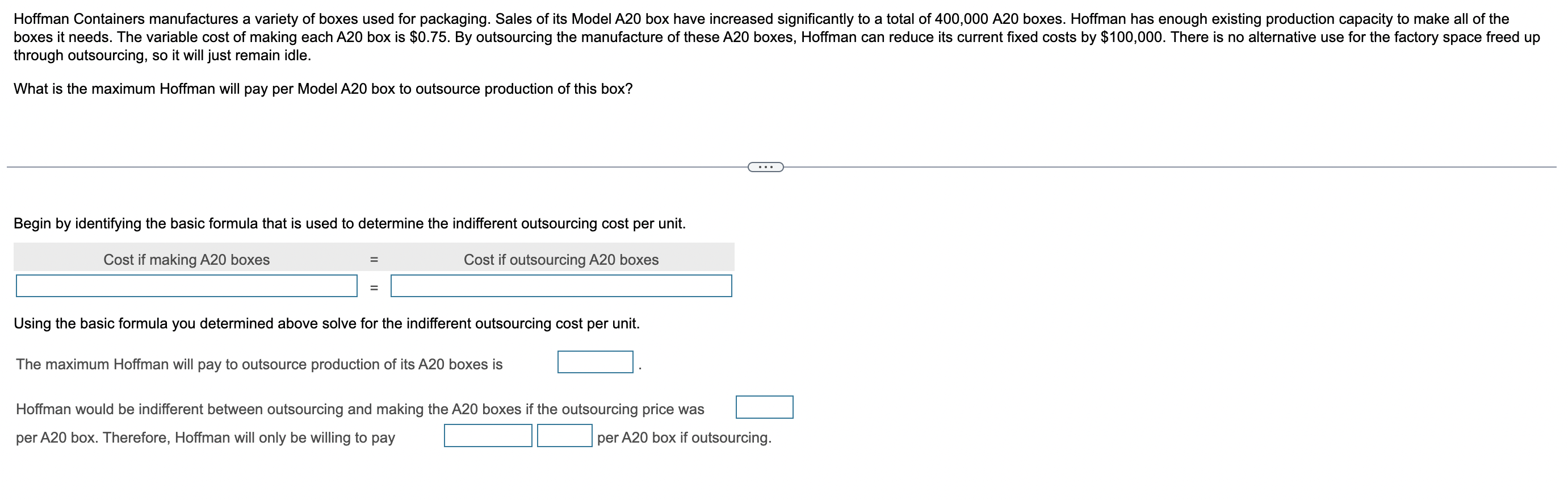Click the Using the basic formula instruction line
1568x500 pixels.
point(327,323)
